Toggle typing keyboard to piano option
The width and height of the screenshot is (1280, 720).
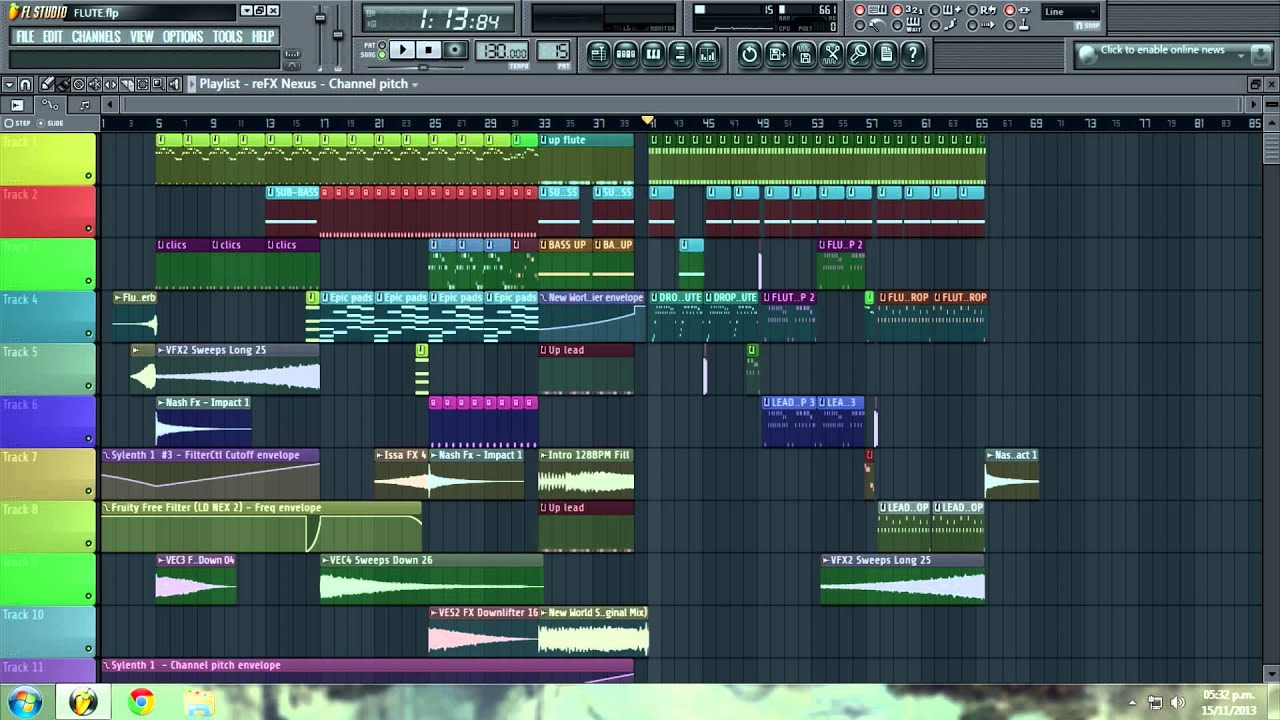872,10
